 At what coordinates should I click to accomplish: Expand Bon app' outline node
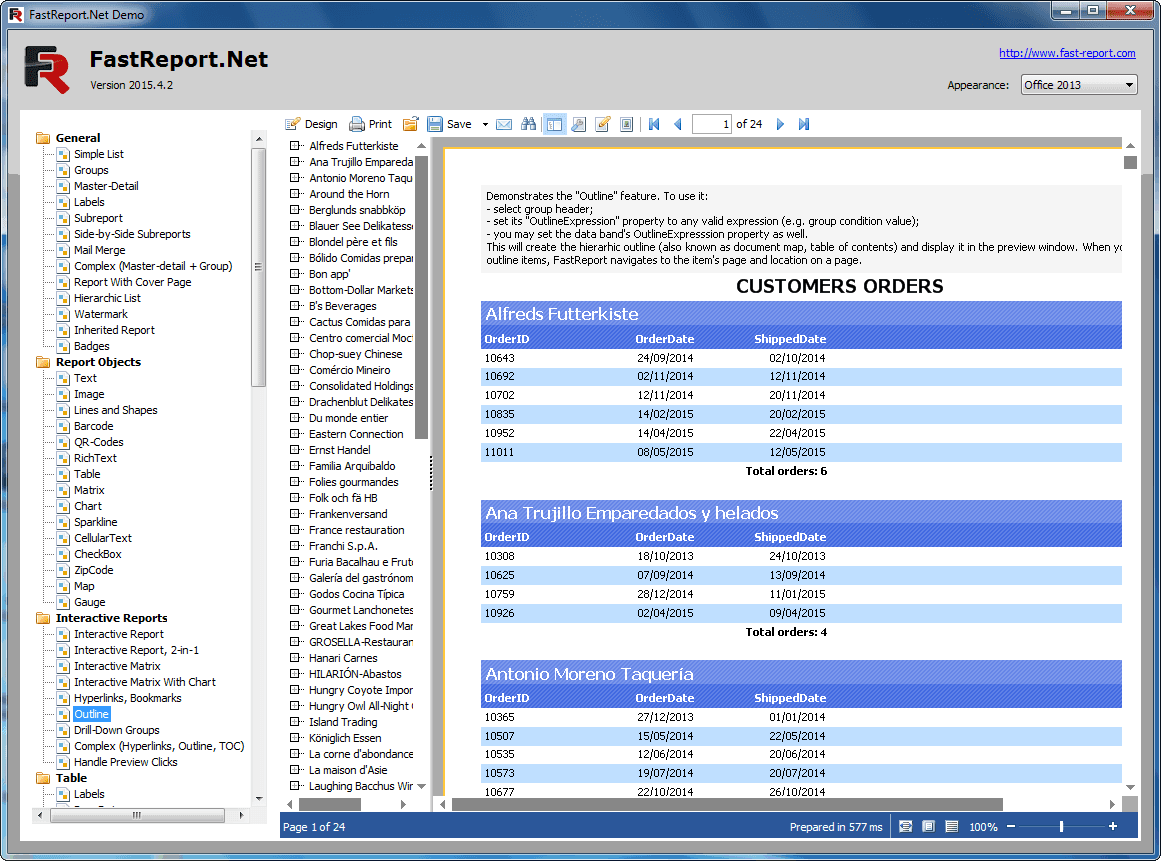(295, 274)
